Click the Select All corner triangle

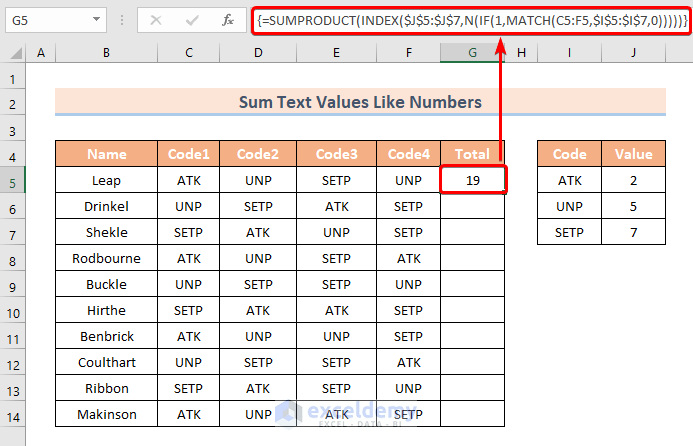pyautogui.click(x=13, y=54)
